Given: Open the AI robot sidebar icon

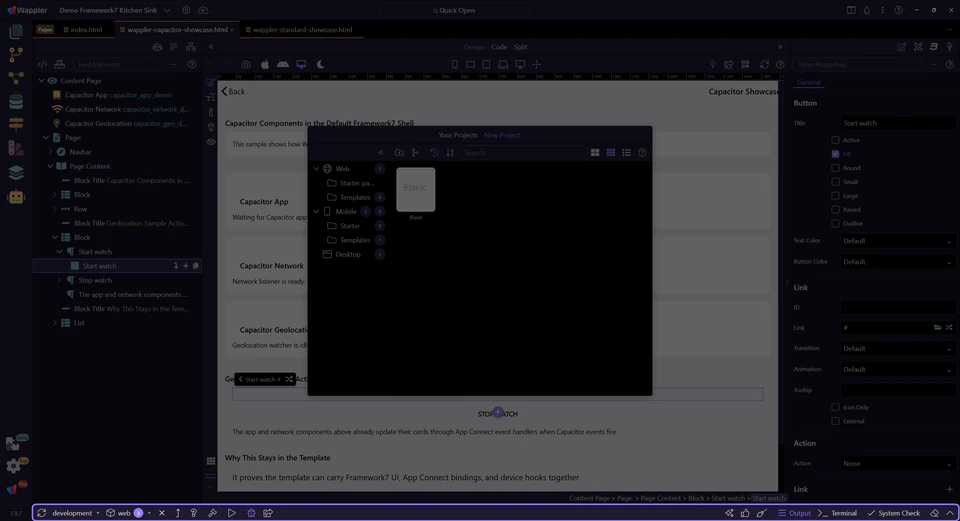Looking at the screenshot, I should (x=16, y=197).
